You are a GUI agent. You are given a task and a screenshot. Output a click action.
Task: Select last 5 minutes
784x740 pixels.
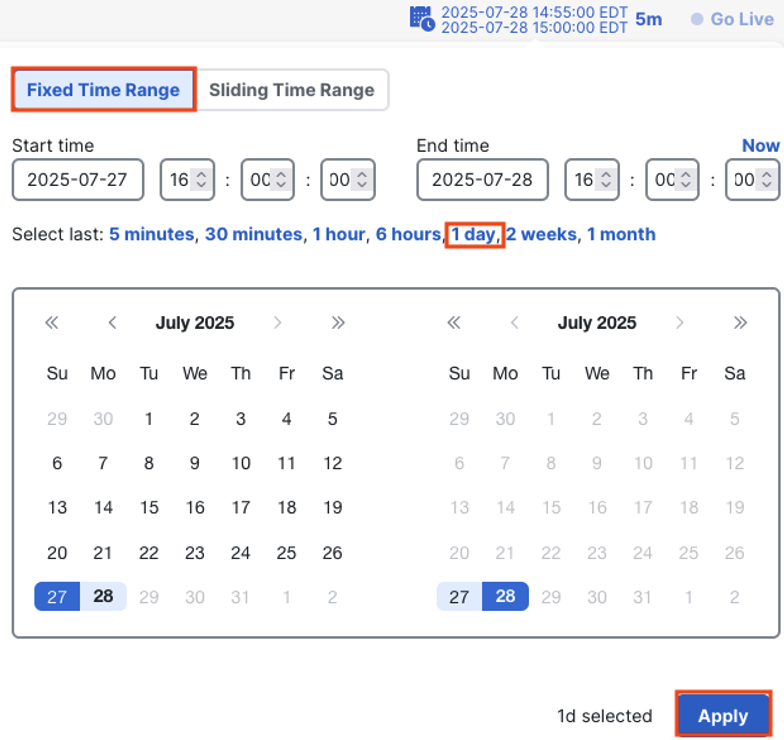pos(152,234)
